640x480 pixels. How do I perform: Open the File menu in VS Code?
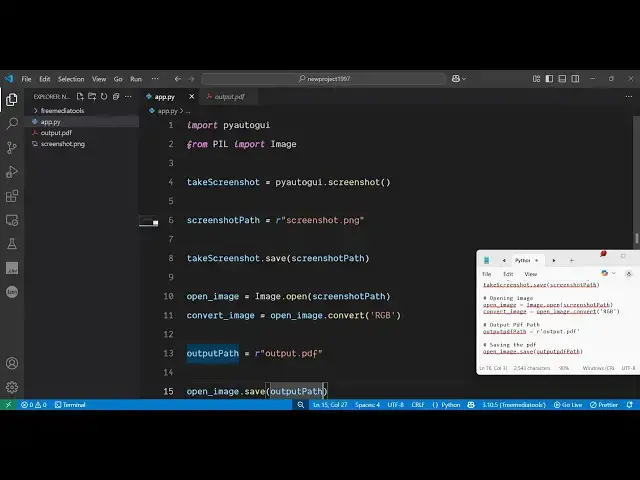point(27,79)
